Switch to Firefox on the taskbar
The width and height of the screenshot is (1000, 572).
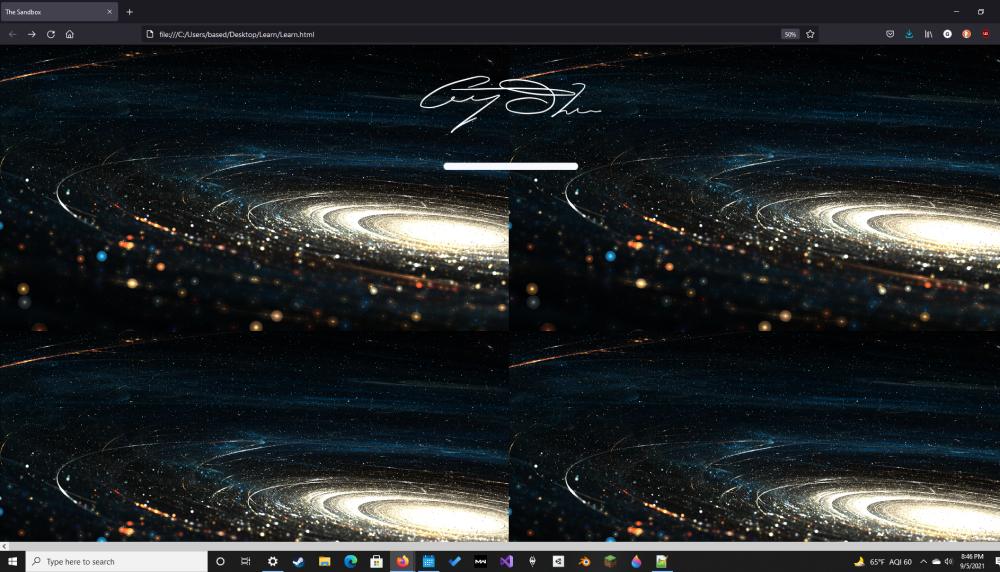(x=402, y=561)
